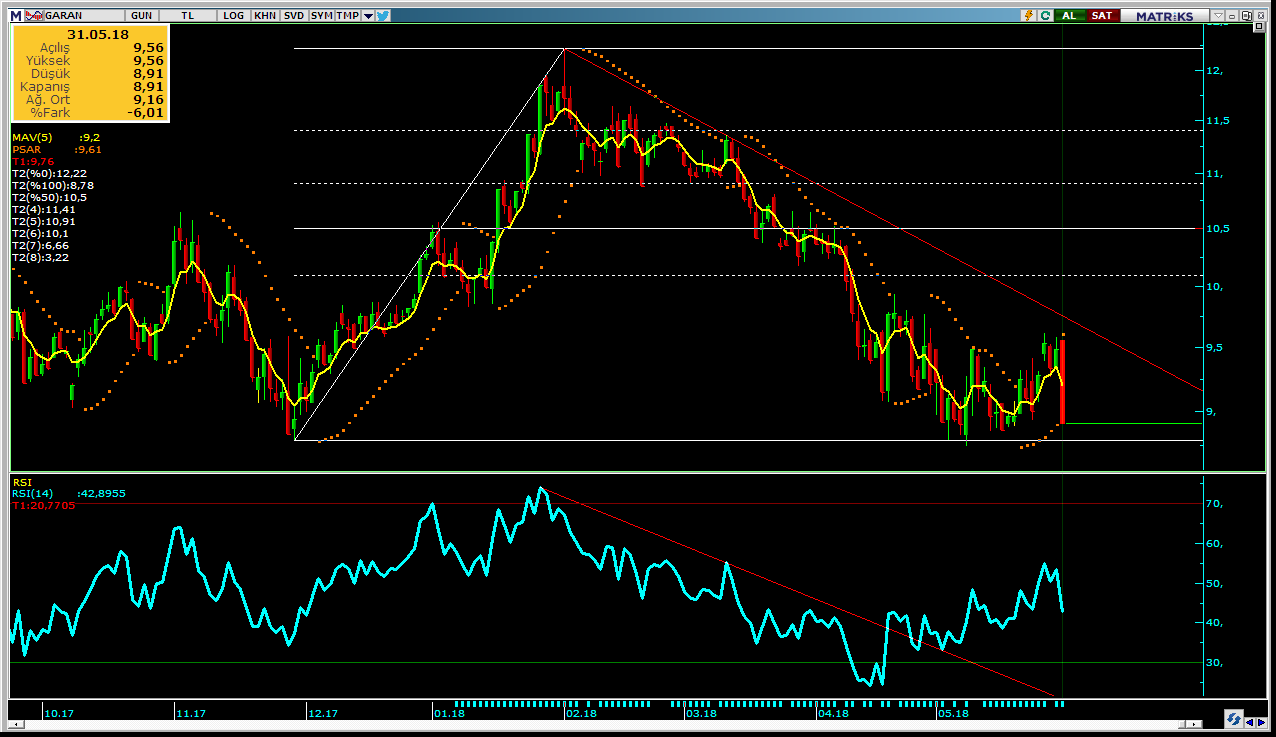The height and width of the screenshot is (737, 1276).
Task: Change the GUN period setting
Action: [141, 16]
